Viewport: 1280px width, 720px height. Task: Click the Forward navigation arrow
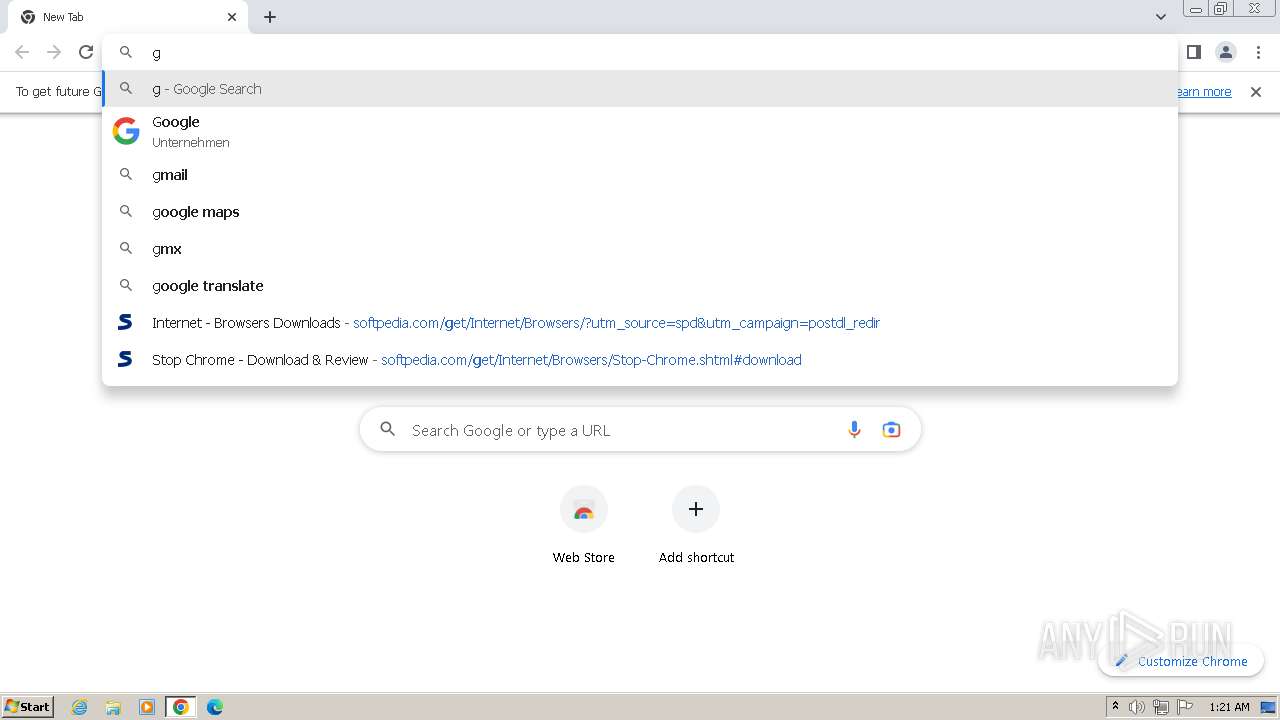54,52
